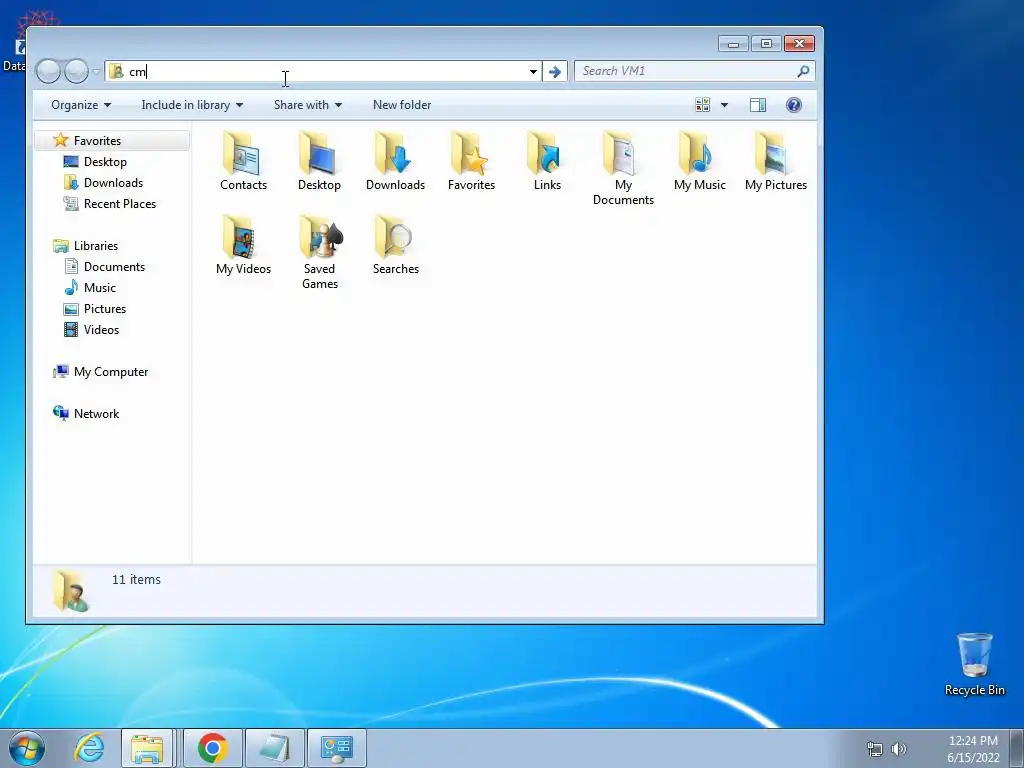1024x768 pixels.
Task: Select Desktop under Favorites in sidebar
Action: pyautogui.click(x=105, y=161)
